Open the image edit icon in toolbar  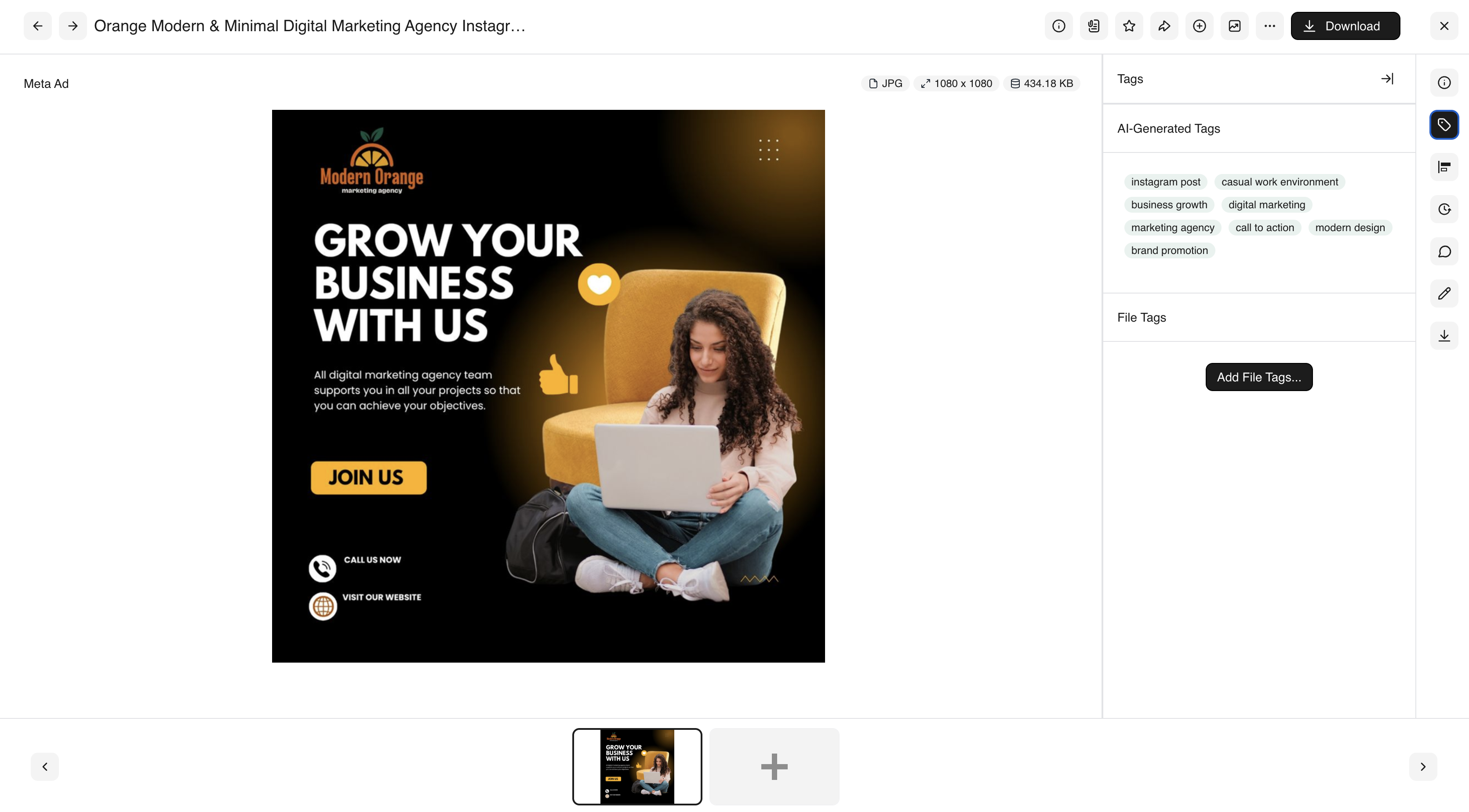[1235, 25]
